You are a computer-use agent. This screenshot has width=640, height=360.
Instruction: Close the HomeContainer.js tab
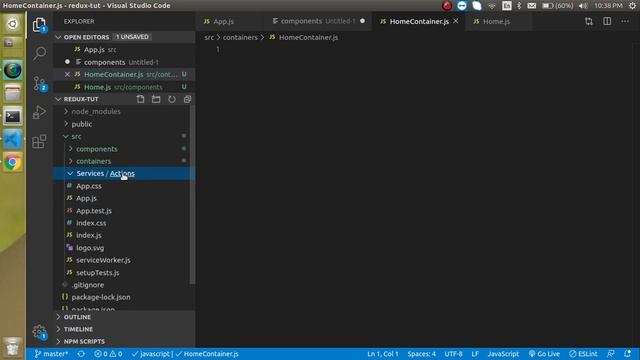click(x=456, y=21)
